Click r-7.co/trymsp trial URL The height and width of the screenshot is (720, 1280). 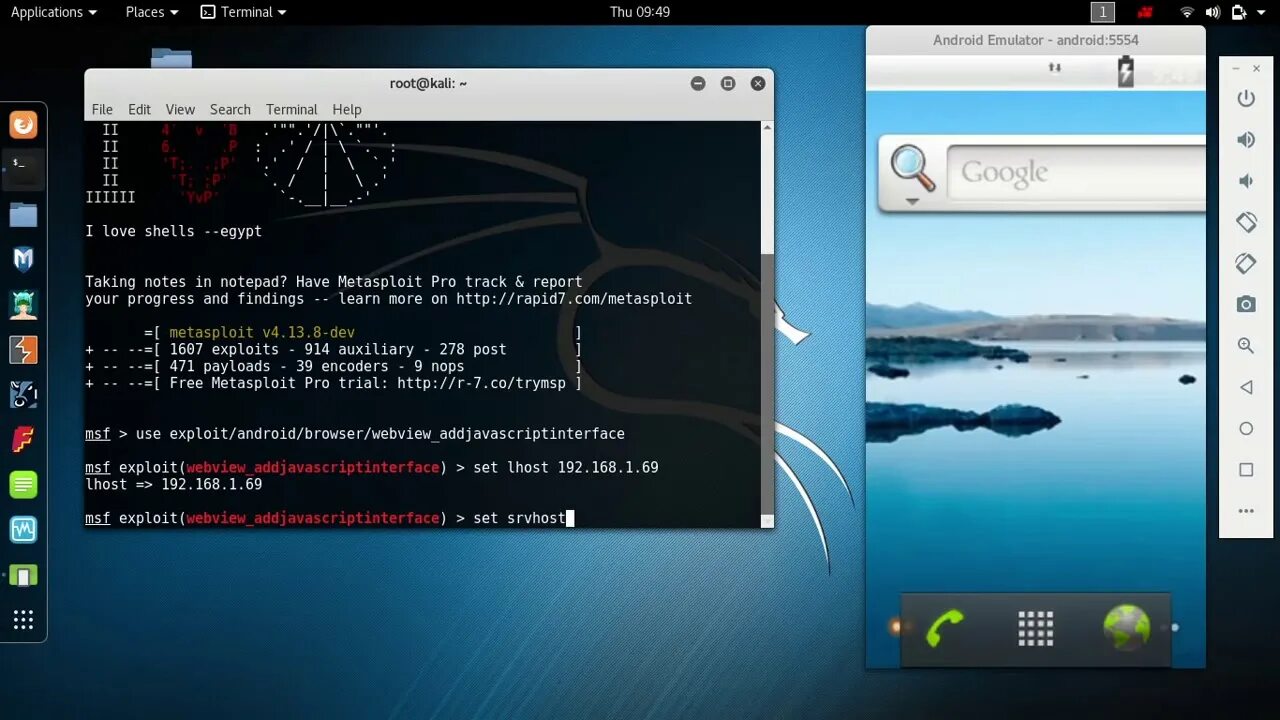tap(481, 383)
